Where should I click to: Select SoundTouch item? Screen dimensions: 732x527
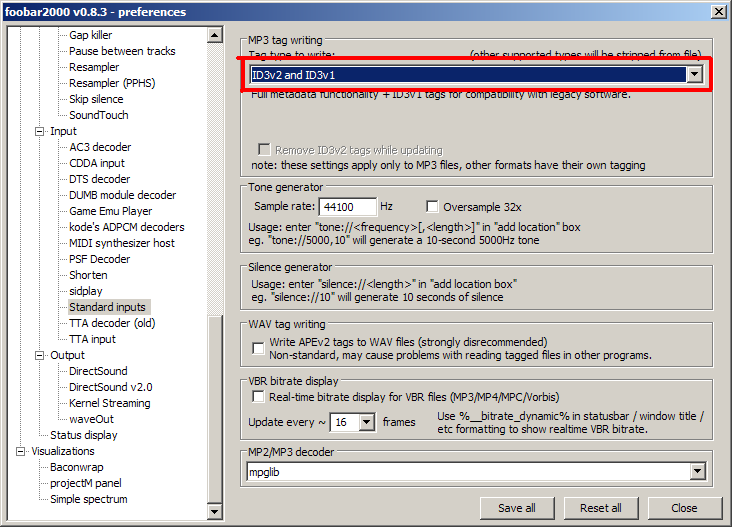coord(99,115)
